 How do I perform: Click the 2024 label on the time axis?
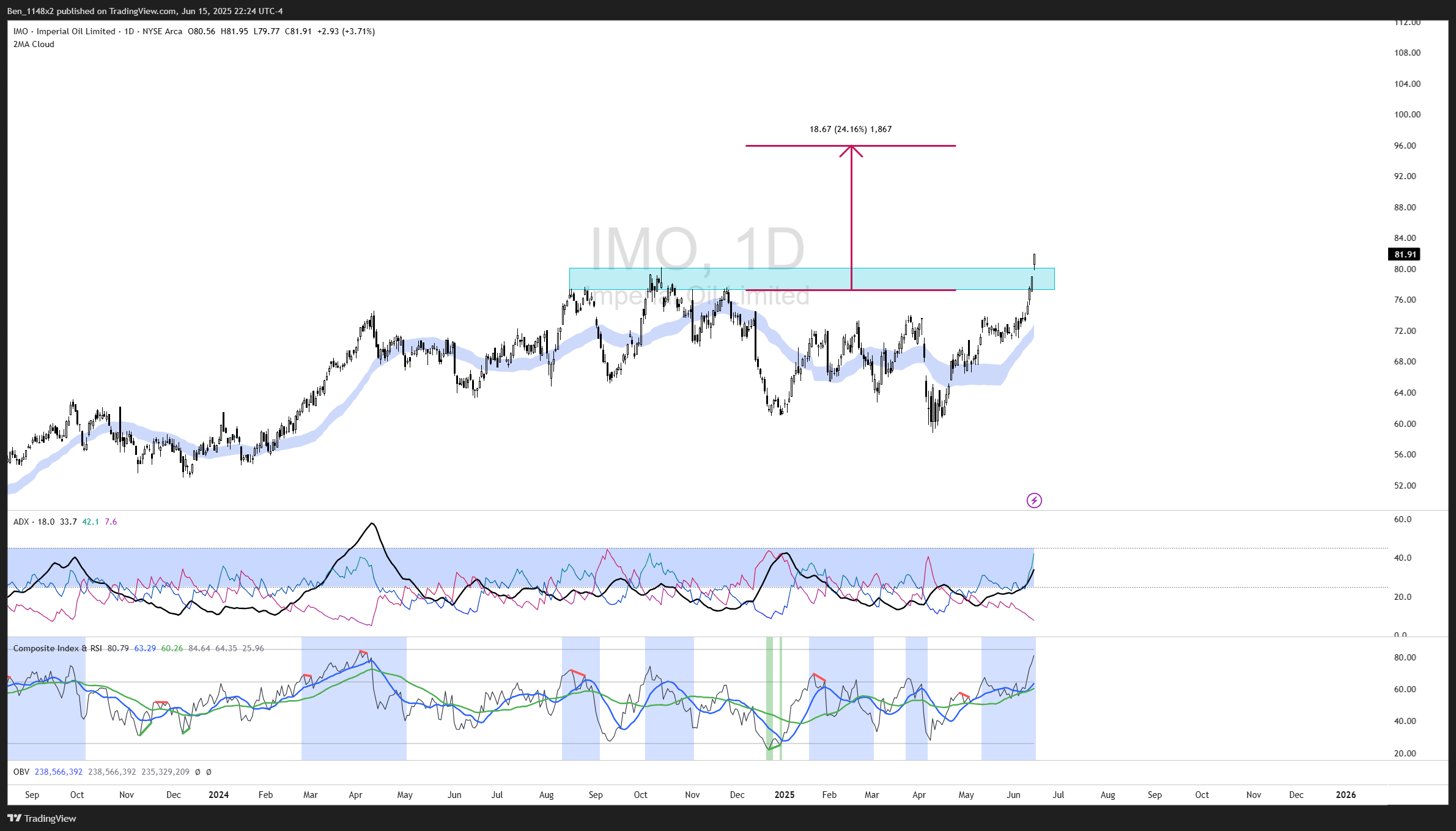(218, 795)
